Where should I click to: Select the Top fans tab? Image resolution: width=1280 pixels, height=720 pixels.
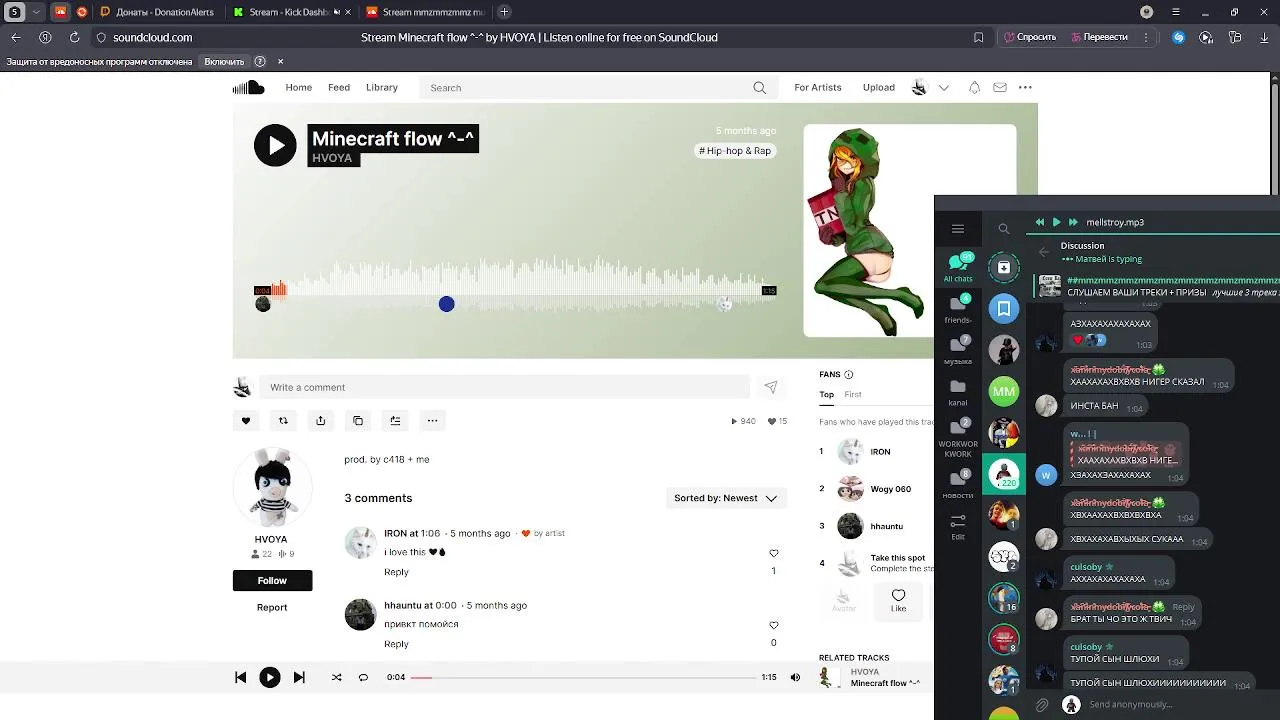point(826,395)
